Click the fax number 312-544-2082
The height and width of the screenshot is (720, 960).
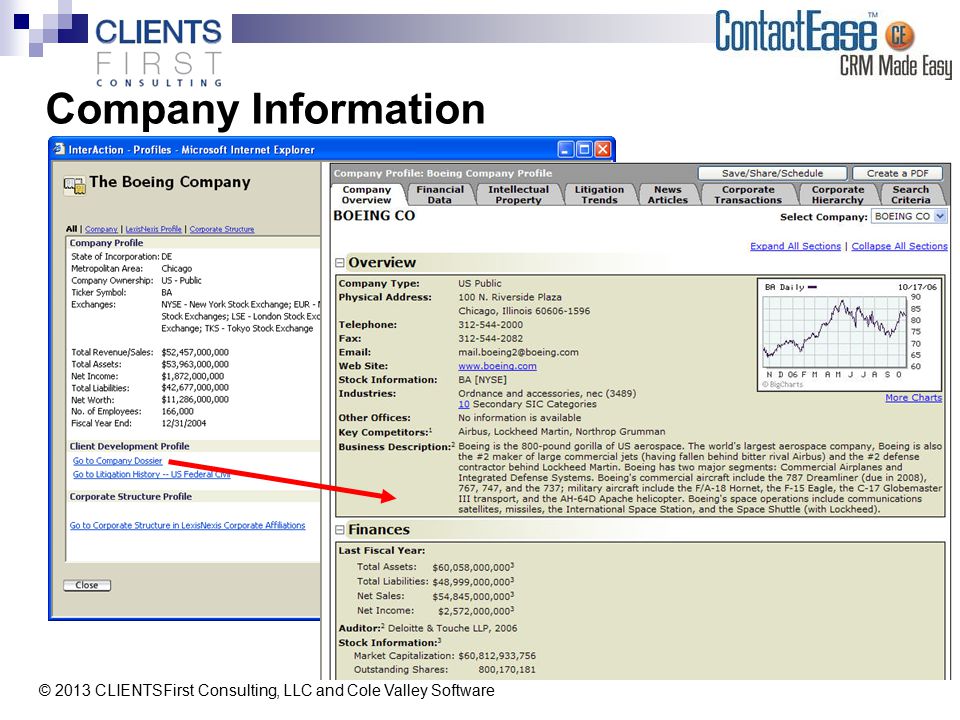point(490,339)
